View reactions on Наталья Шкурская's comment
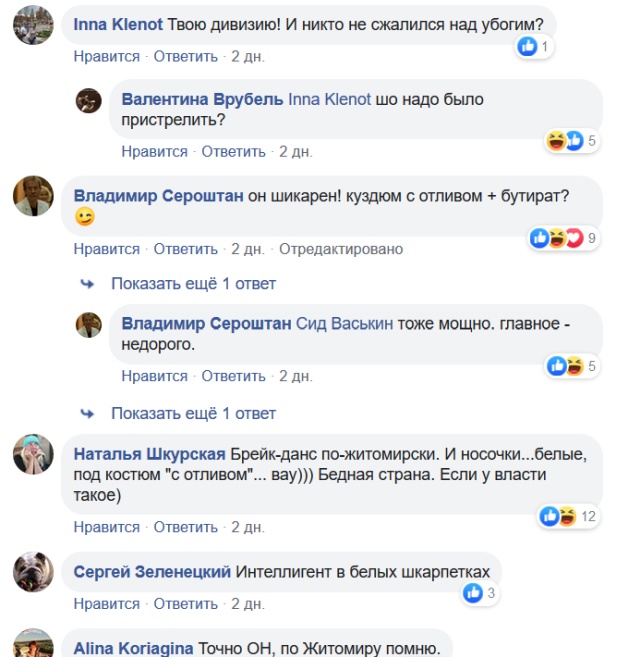The width and height of the screenshot is (640, 657). click(x=567, y=516)
